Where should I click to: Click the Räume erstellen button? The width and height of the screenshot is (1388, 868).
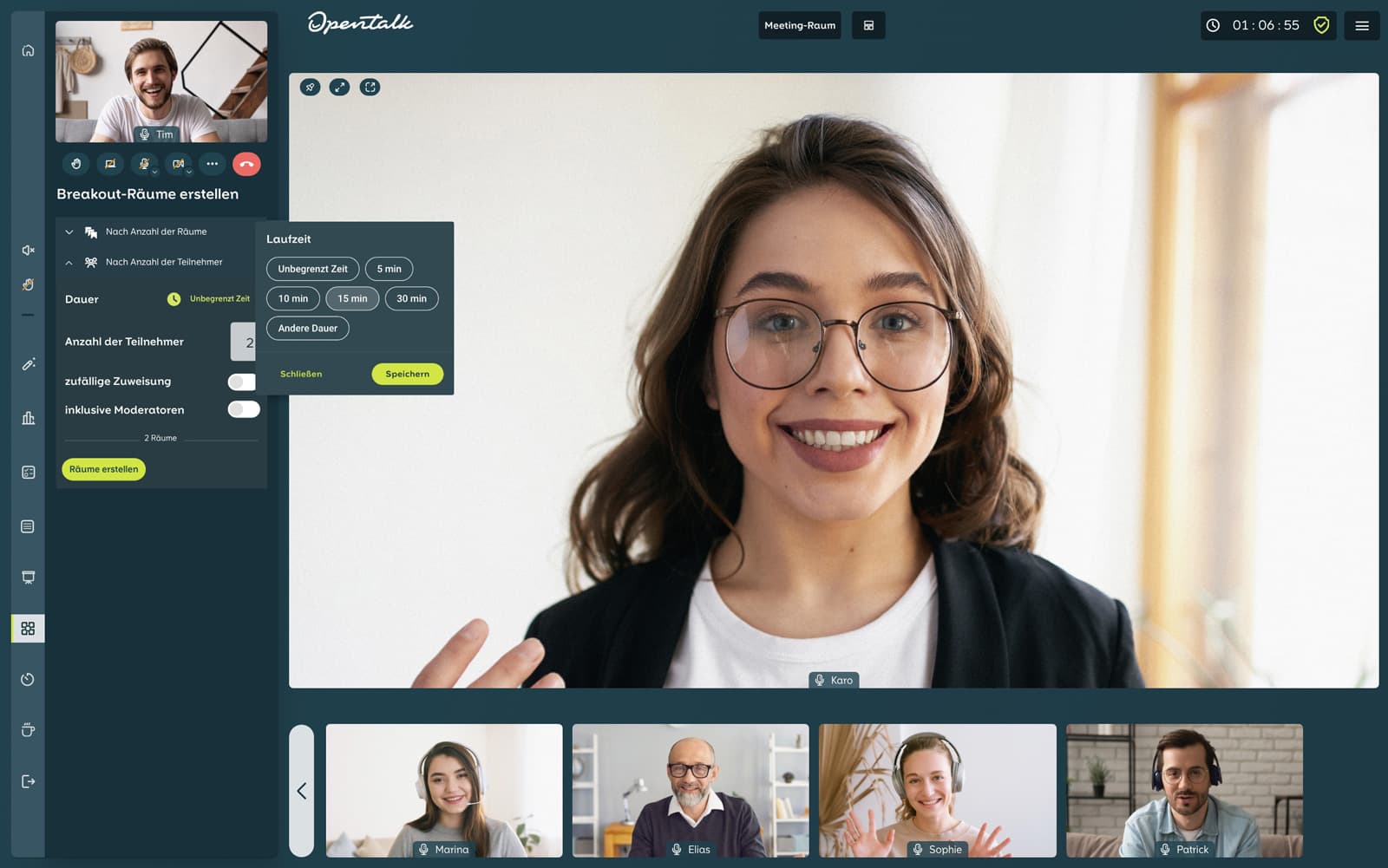tap(103, 469)
